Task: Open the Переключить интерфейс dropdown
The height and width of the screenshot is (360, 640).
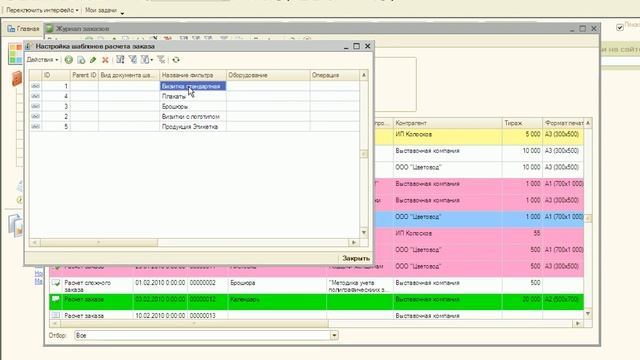Action: click(x=42, y=10)
